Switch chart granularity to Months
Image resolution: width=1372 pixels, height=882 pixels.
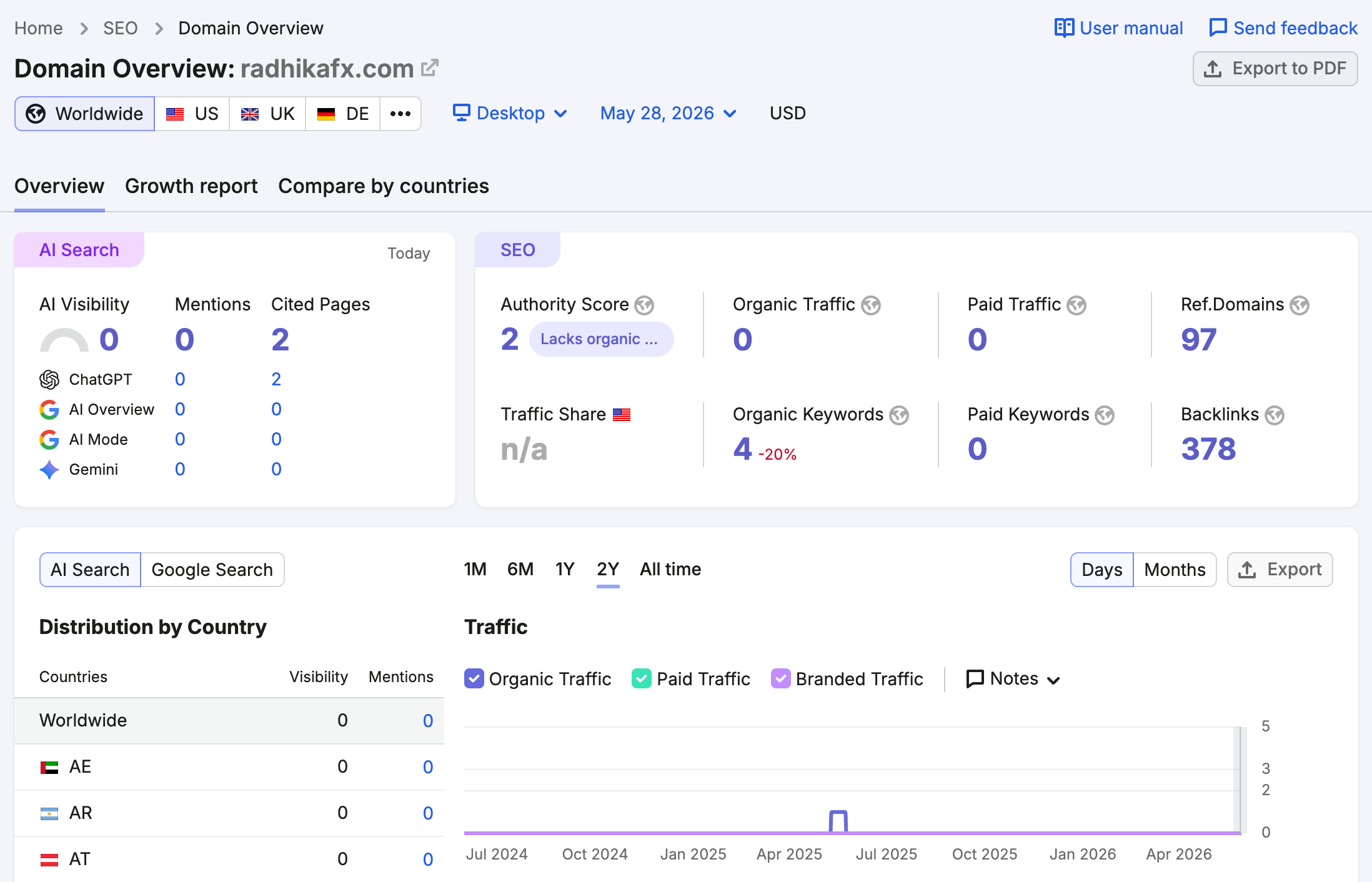point(1175,570)
